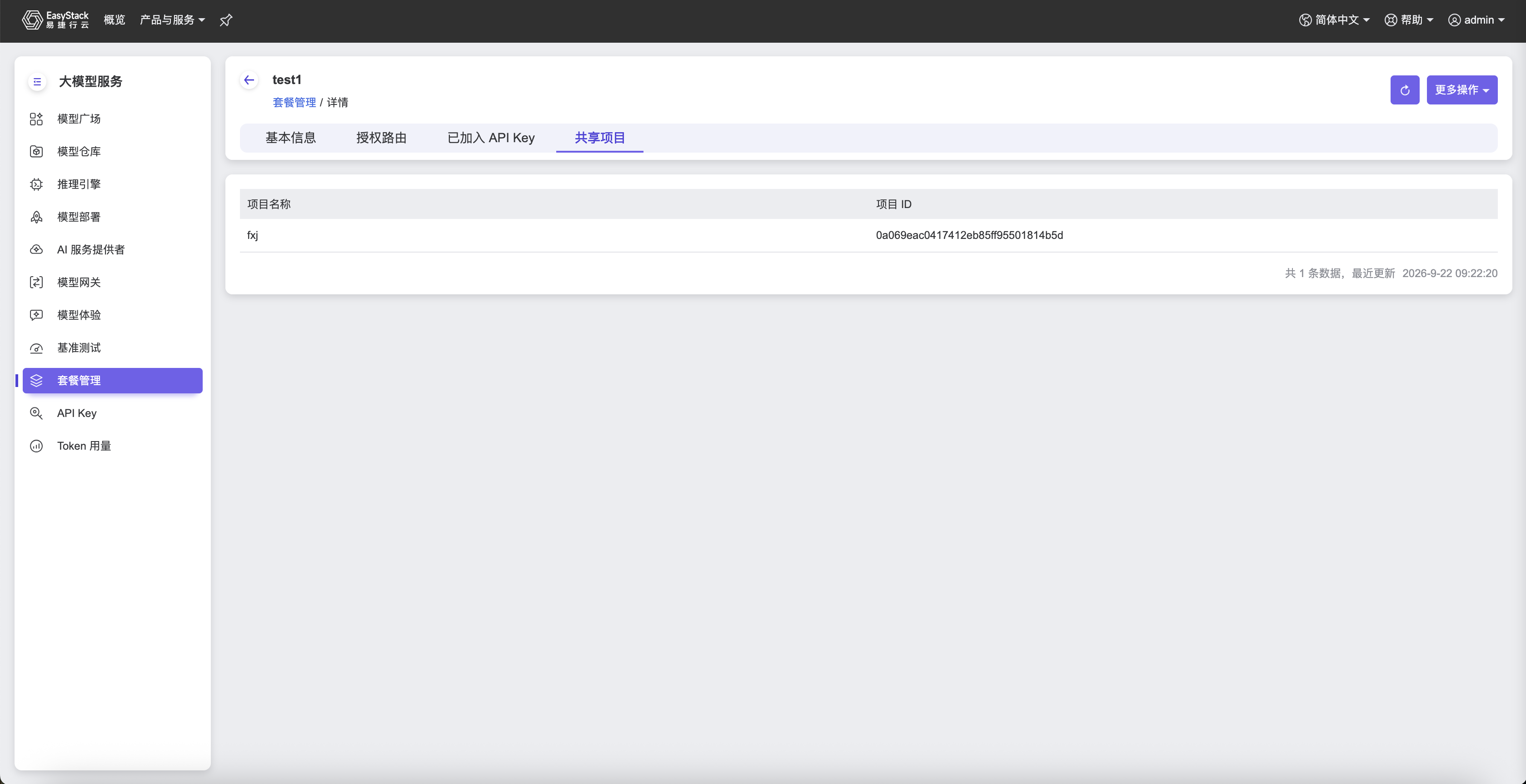Refresh the page with the refresh button
The height and width of the screenshot is (784, 1526).
(x=1405, y=90)
